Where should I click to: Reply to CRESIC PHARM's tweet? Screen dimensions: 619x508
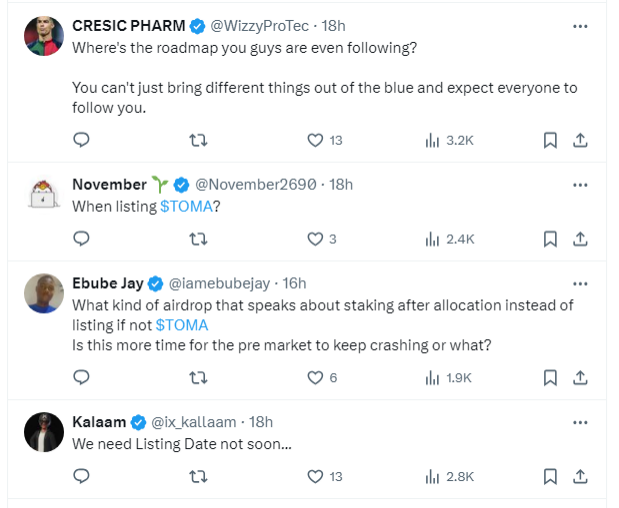(x=82, y=141)
